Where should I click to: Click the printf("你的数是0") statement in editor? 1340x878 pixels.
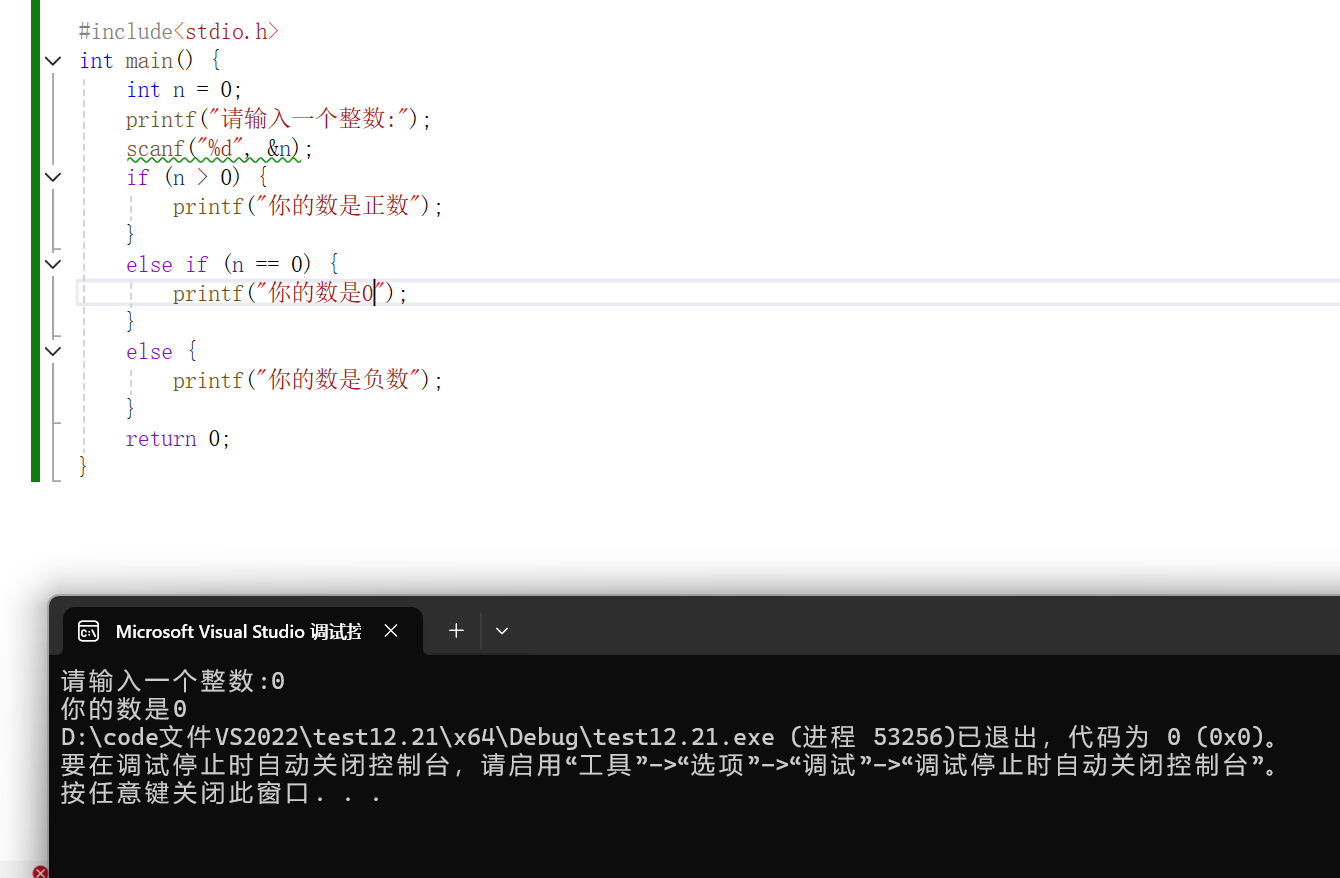pyautogui.click(x=291, y=293)
